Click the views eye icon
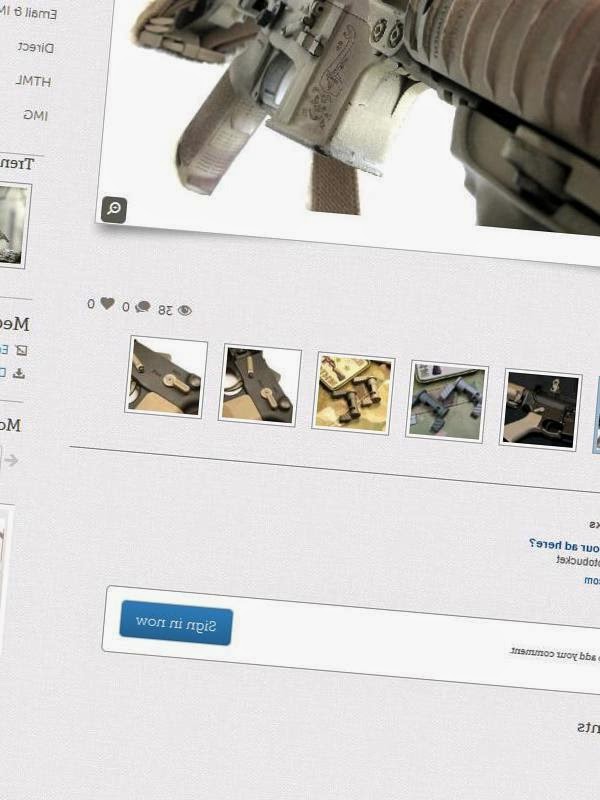 [x=184, y=310]
